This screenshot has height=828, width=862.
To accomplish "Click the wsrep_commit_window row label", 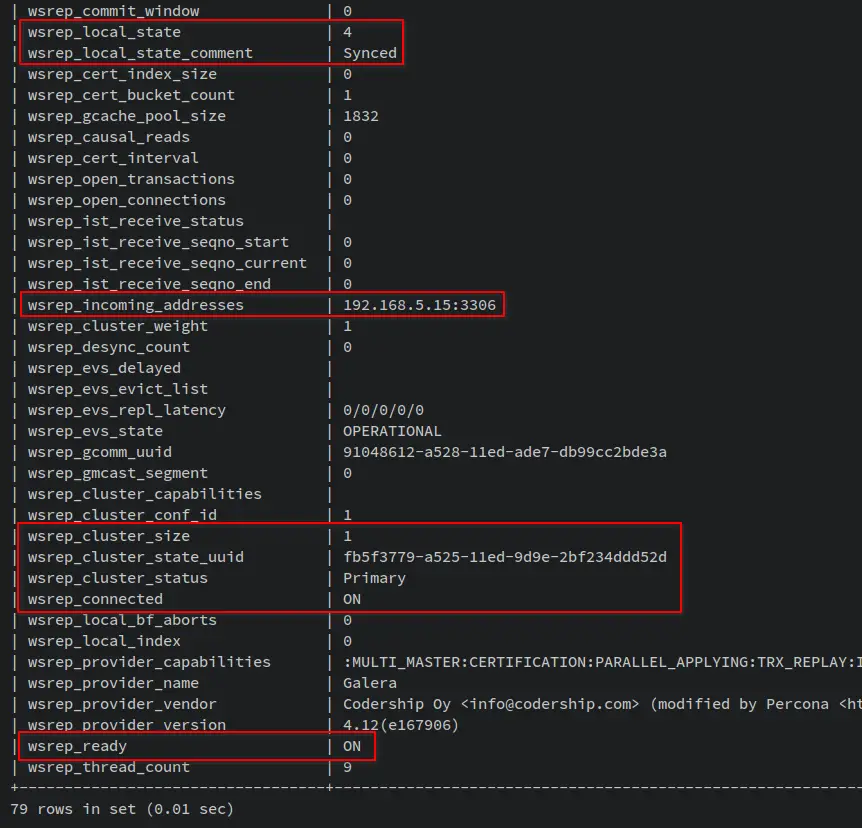I will coord(113,11).
